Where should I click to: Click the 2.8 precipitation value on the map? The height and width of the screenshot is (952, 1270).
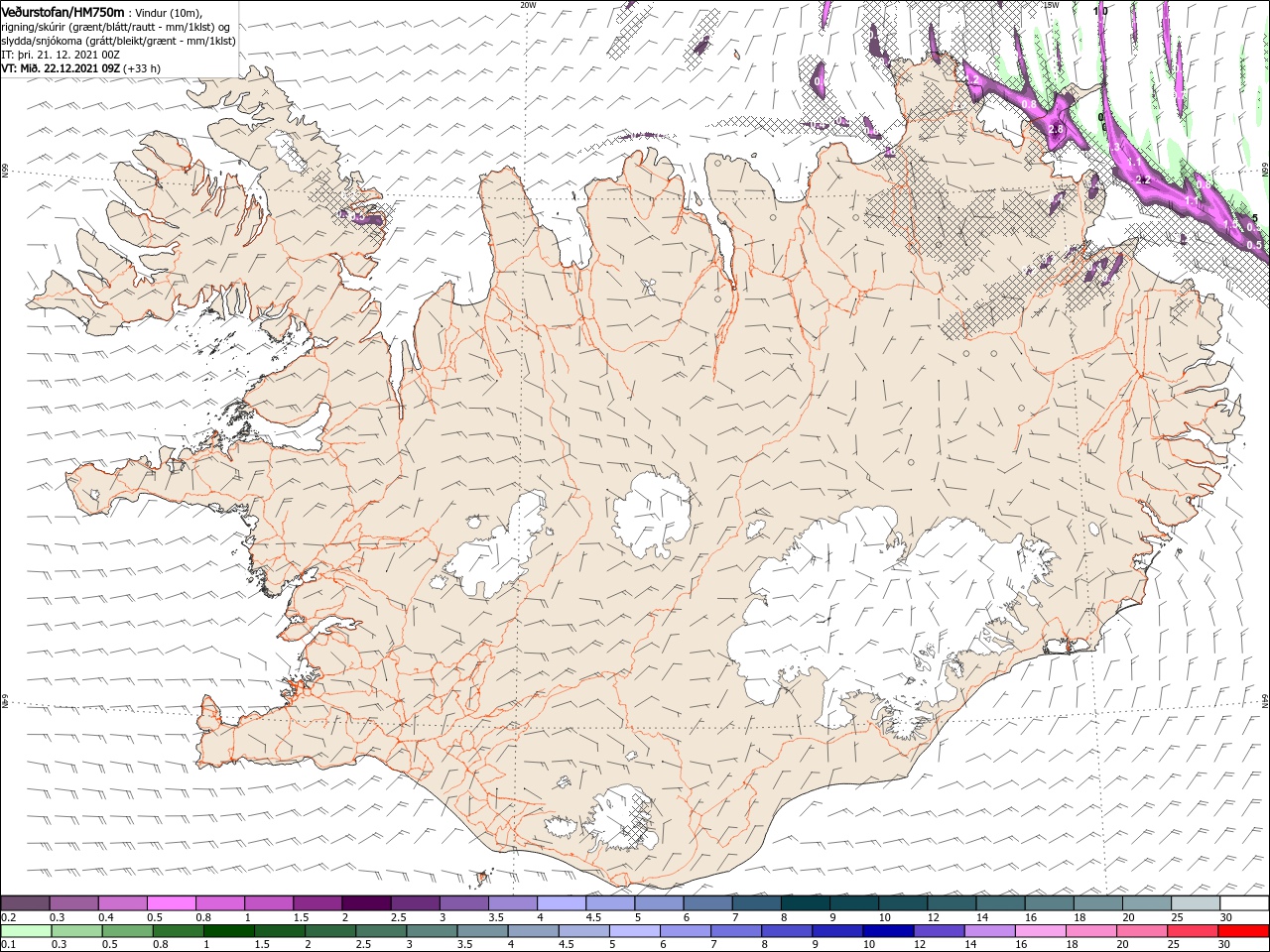1057,129
